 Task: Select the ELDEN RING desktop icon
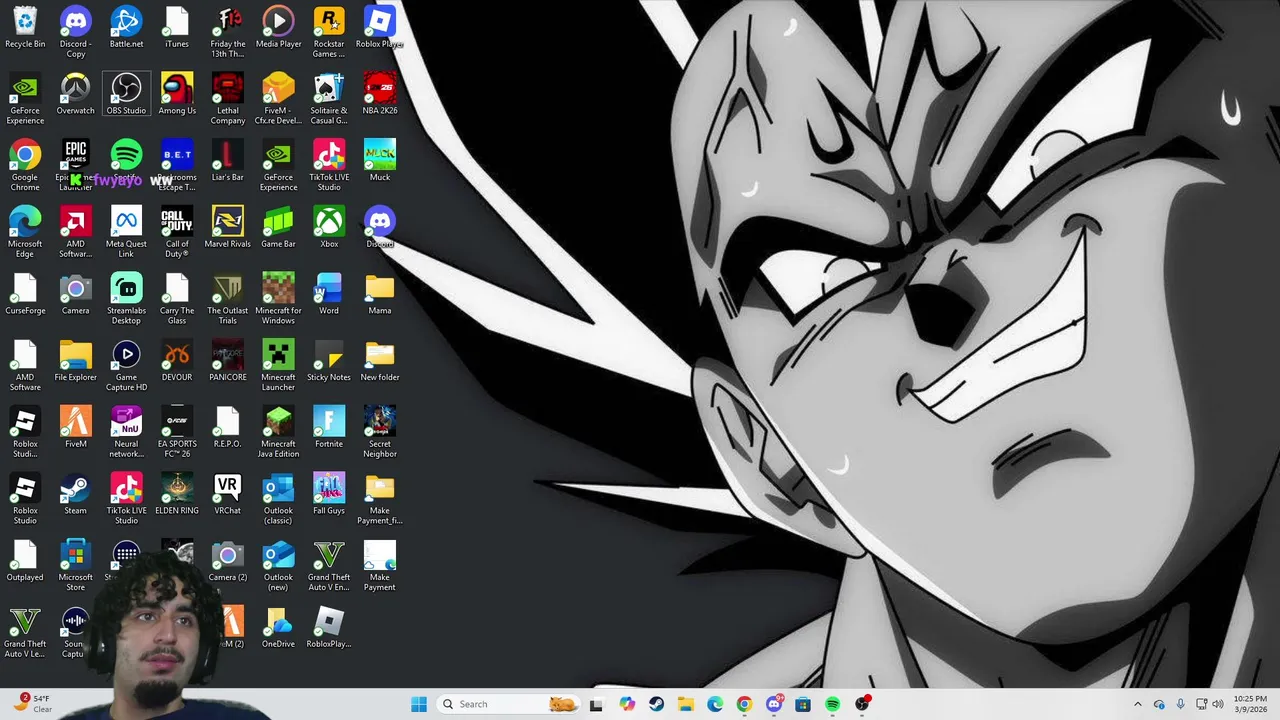pyautogui.click(x=177, y=495)
